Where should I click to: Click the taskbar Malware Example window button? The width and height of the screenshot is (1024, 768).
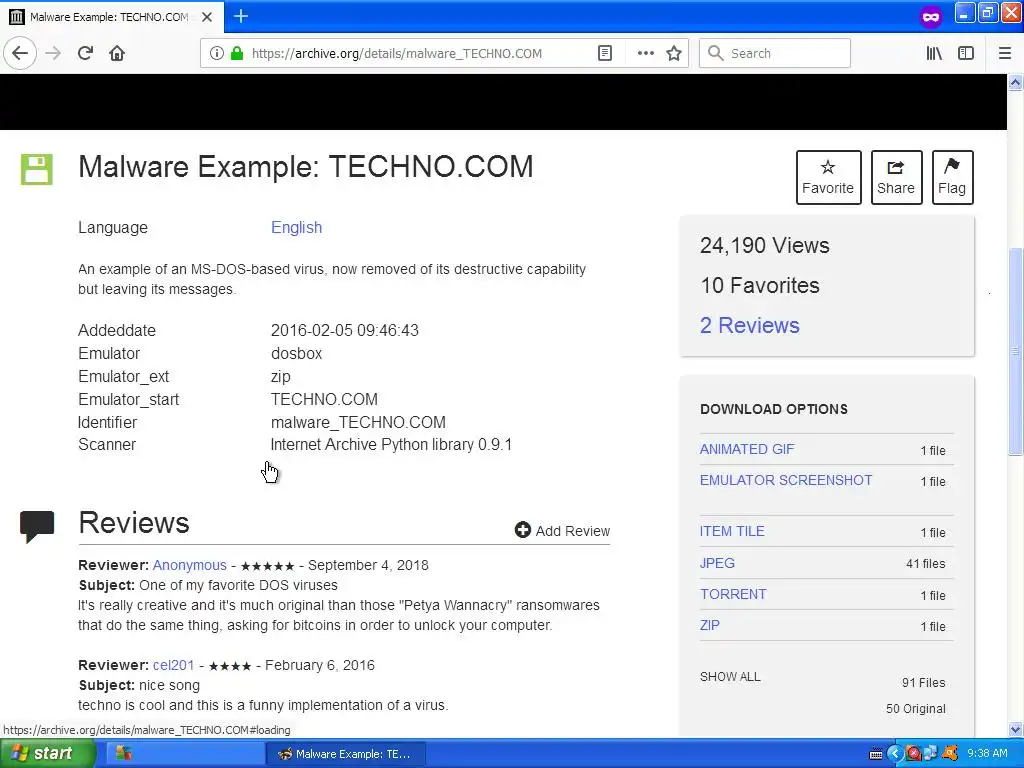tap(346, 754)
